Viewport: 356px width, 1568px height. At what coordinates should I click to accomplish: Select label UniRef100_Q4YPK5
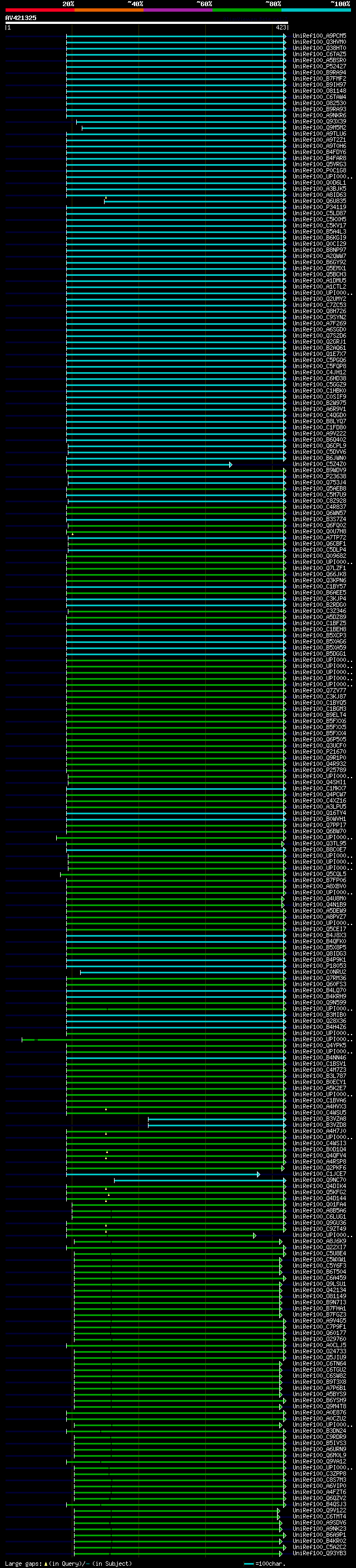319,1046
